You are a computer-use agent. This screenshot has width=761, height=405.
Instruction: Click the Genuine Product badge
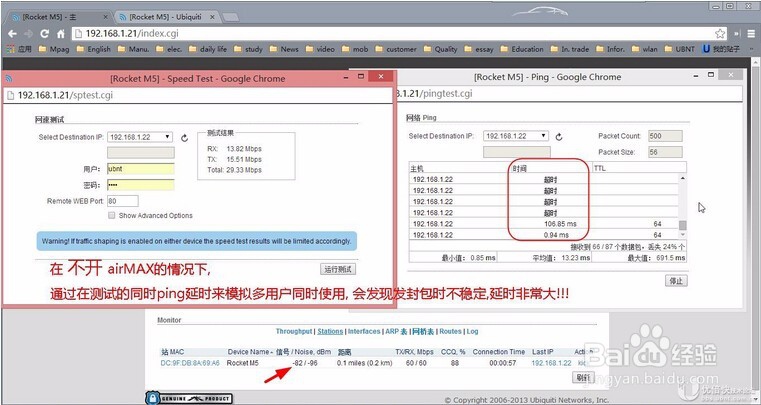(189, 398)
